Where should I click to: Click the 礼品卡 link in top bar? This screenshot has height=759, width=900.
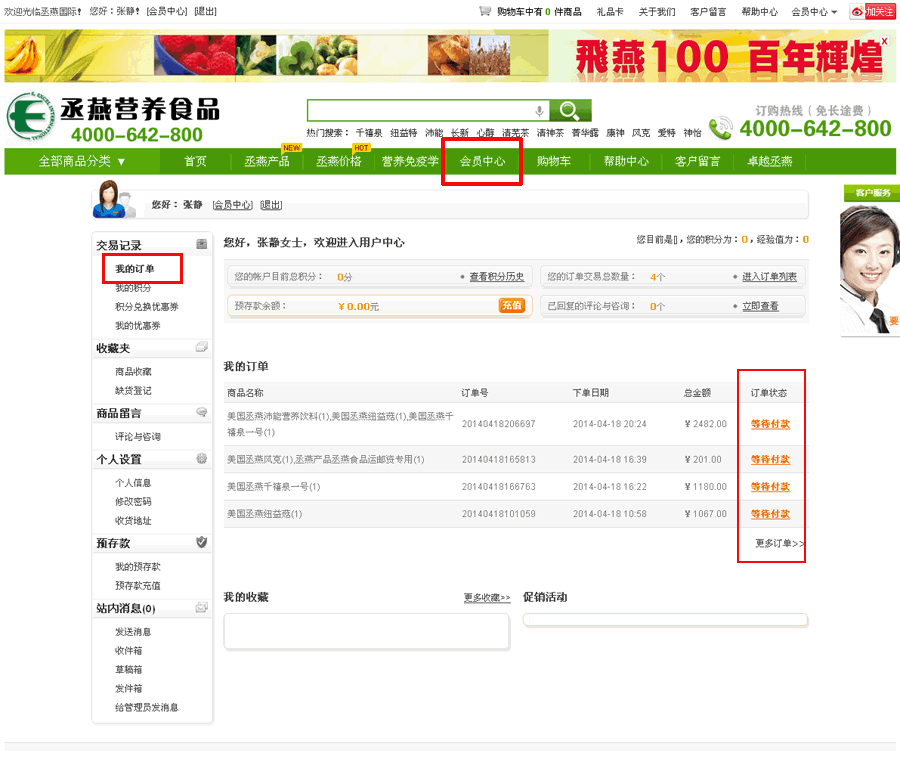(610, 11)
